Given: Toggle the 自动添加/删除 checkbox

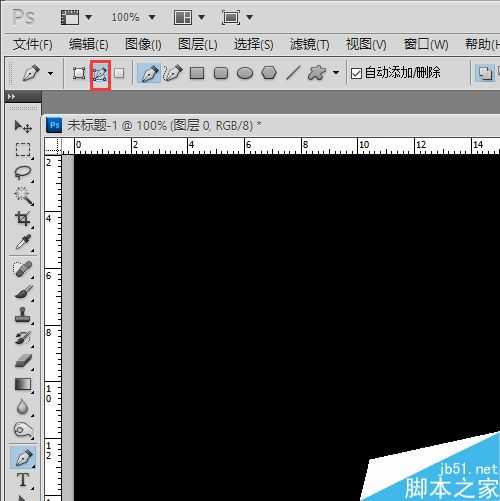Looking at the screenshot, I should (356, 73).
